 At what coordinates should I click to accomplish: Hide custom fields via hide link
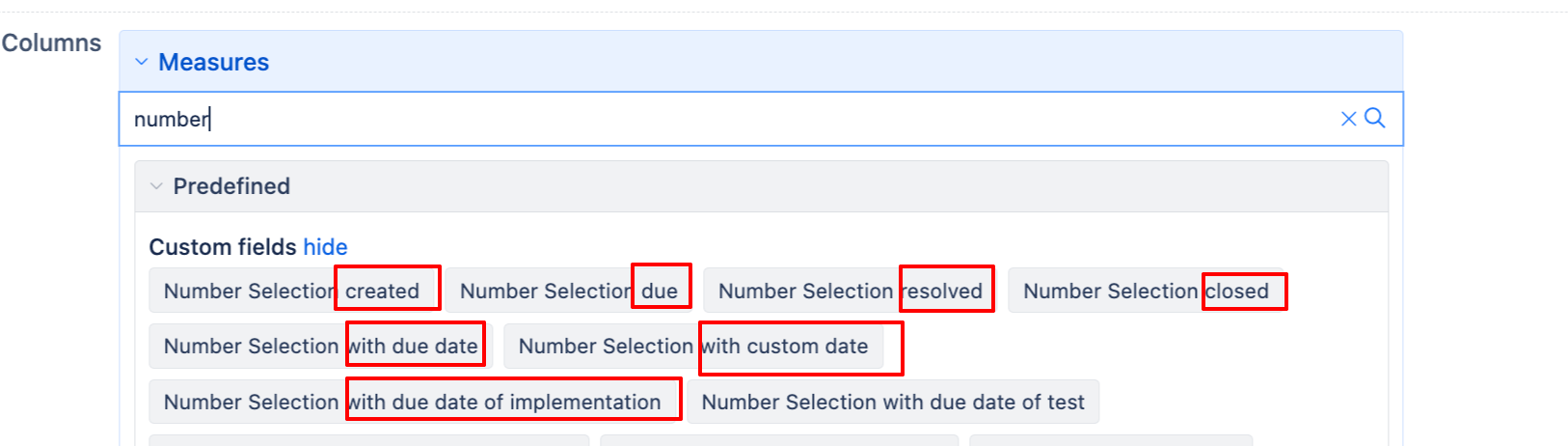[x=325, y=247]
